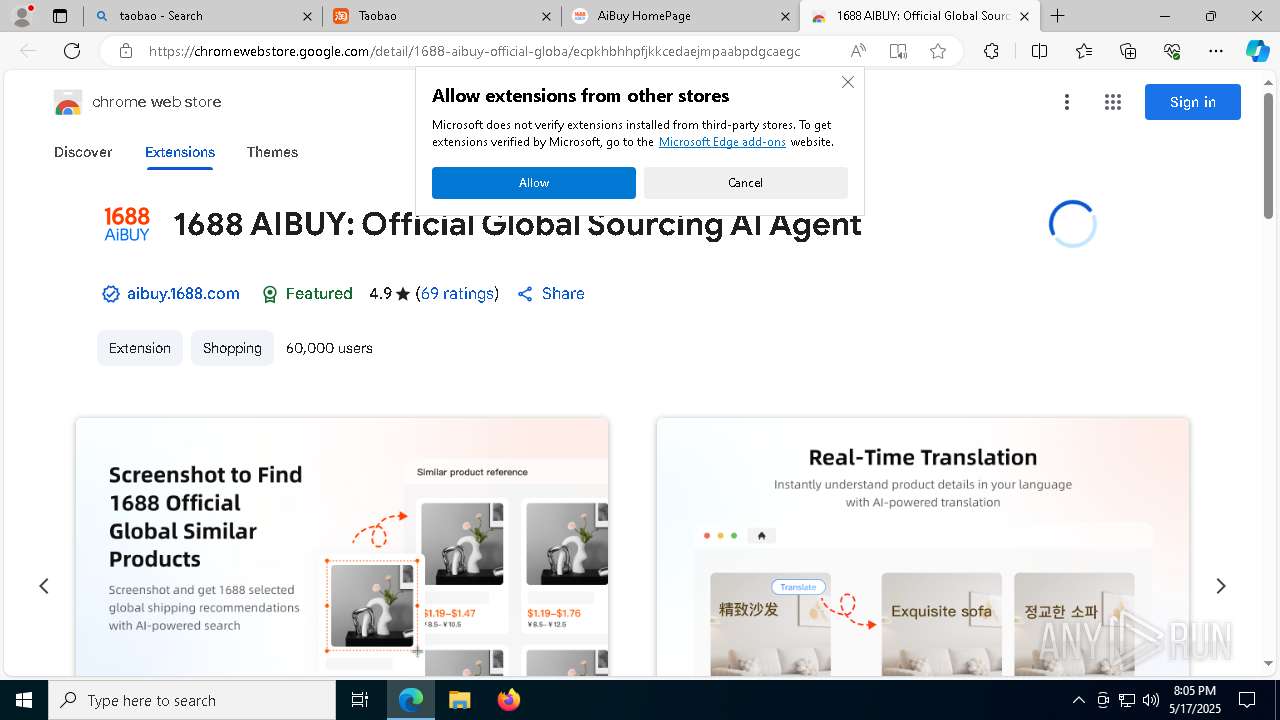Add this page to favorites star
The height and width of the screenshot is (720, 1280).
938,51
